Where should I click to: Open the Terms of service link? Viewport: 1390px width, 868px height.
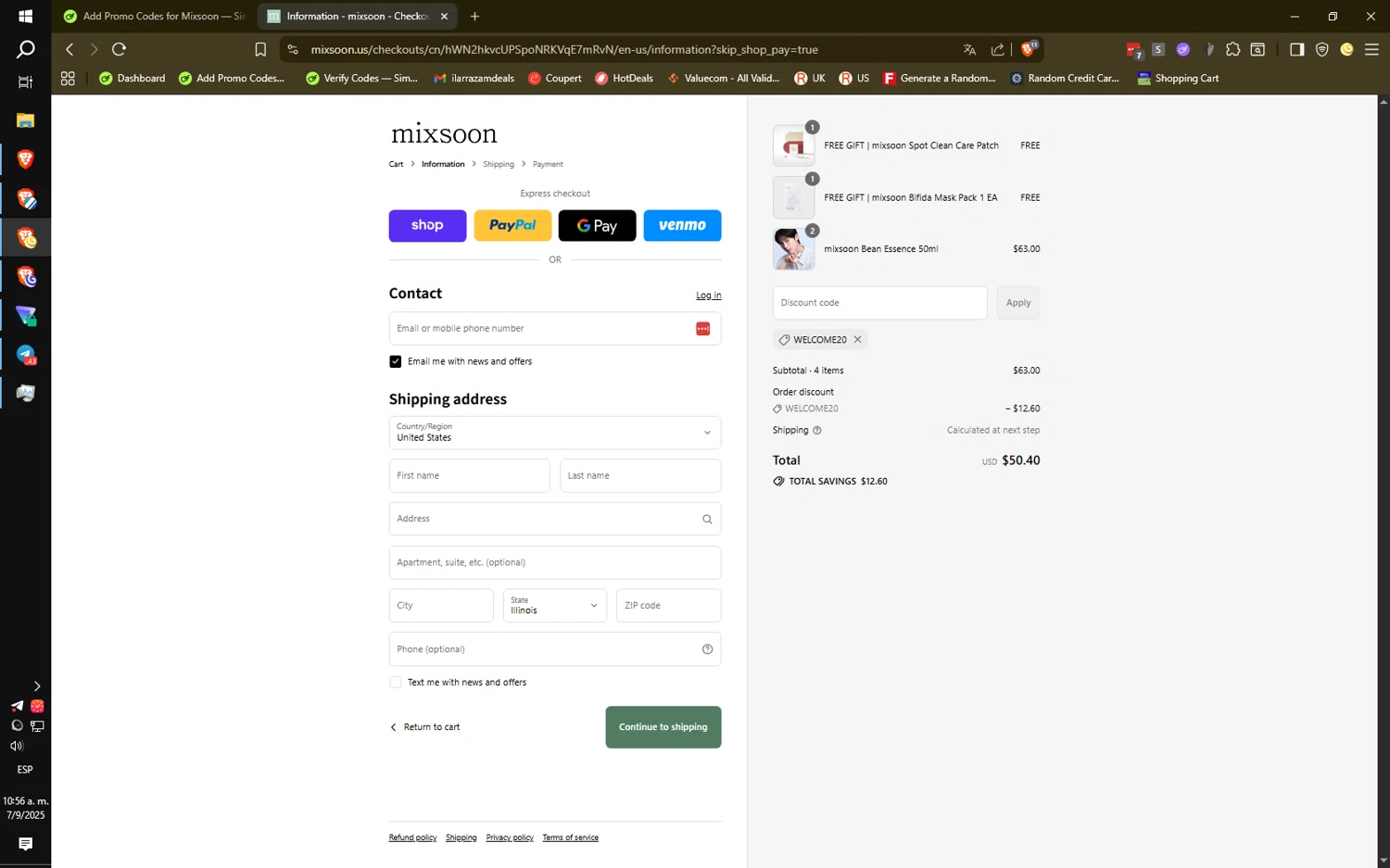(x=570, y=837)
